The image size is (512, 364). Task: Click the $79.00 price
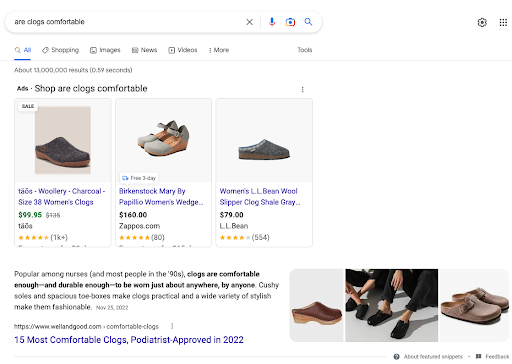point(231,215)
